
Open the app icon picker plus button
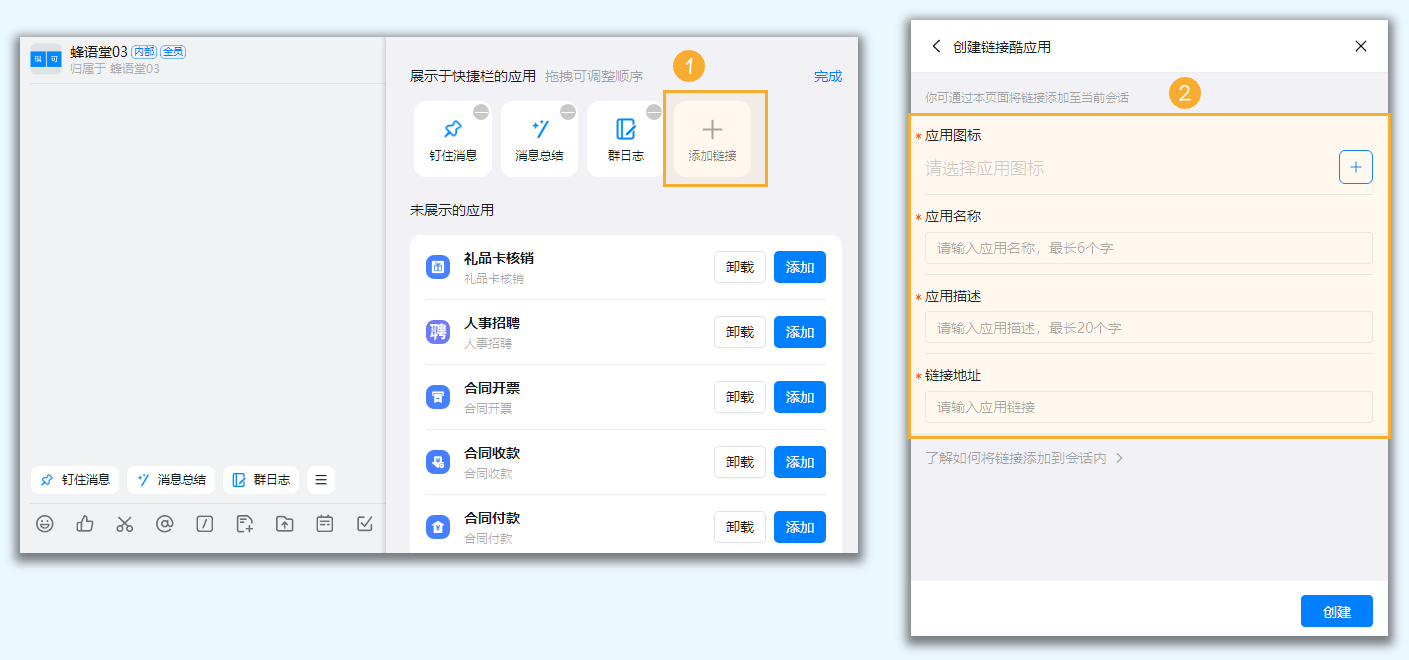click(x=1356, y=167)
